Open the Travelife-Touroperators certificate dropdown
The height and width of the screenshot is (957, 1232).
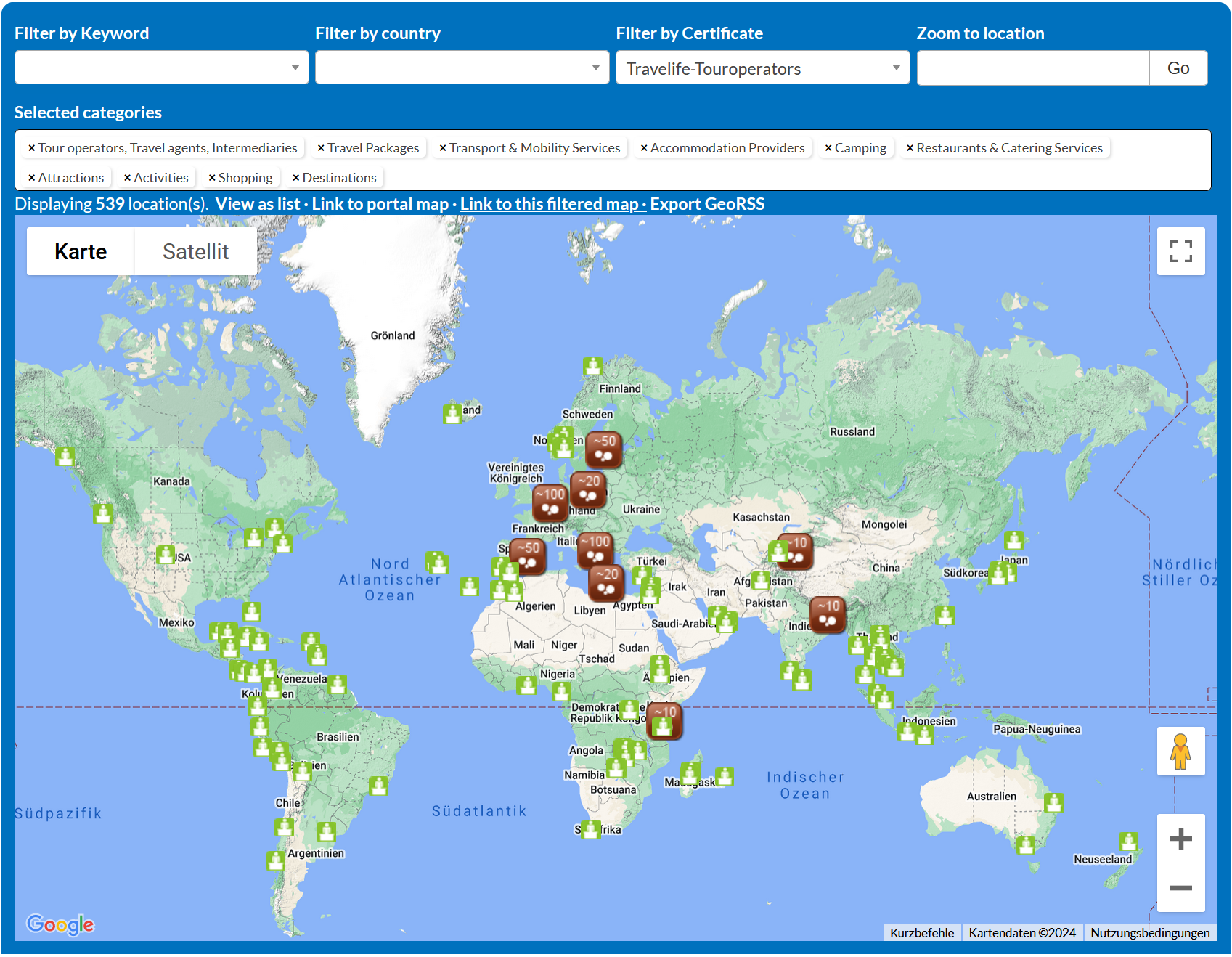[762, 68]
